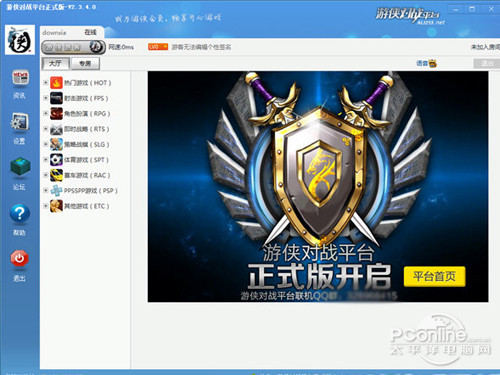Click the shield banner image

click(318, 187)
